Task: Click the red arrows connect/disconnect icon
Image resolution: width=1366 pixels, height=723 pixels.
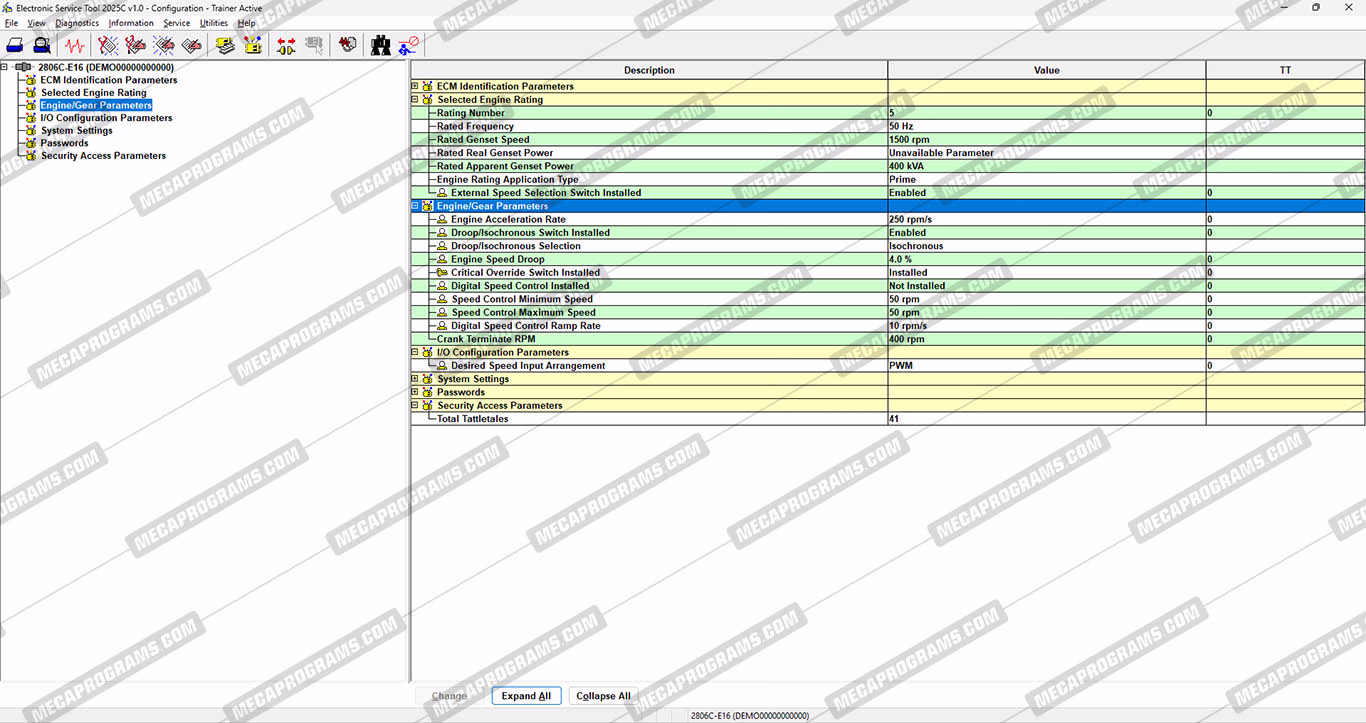Action: tap(286, 45)
